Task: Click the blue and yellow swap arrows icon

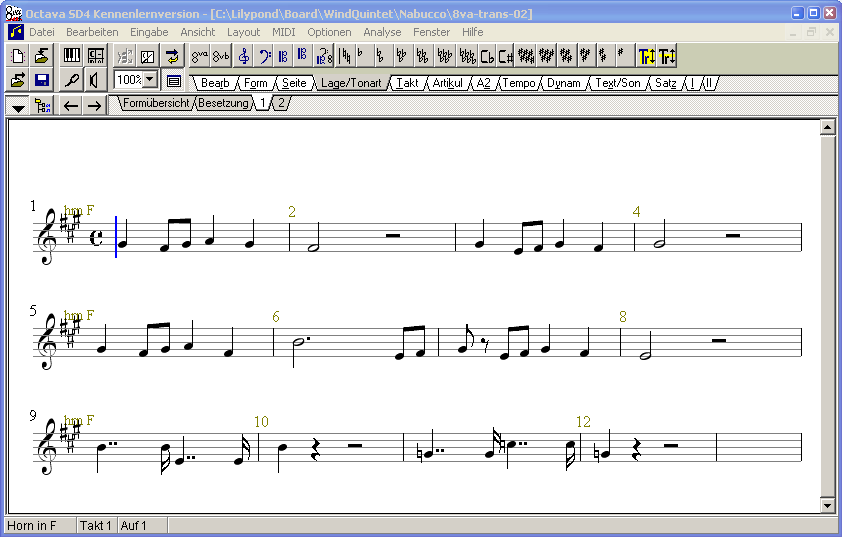Action: [172, 56]
